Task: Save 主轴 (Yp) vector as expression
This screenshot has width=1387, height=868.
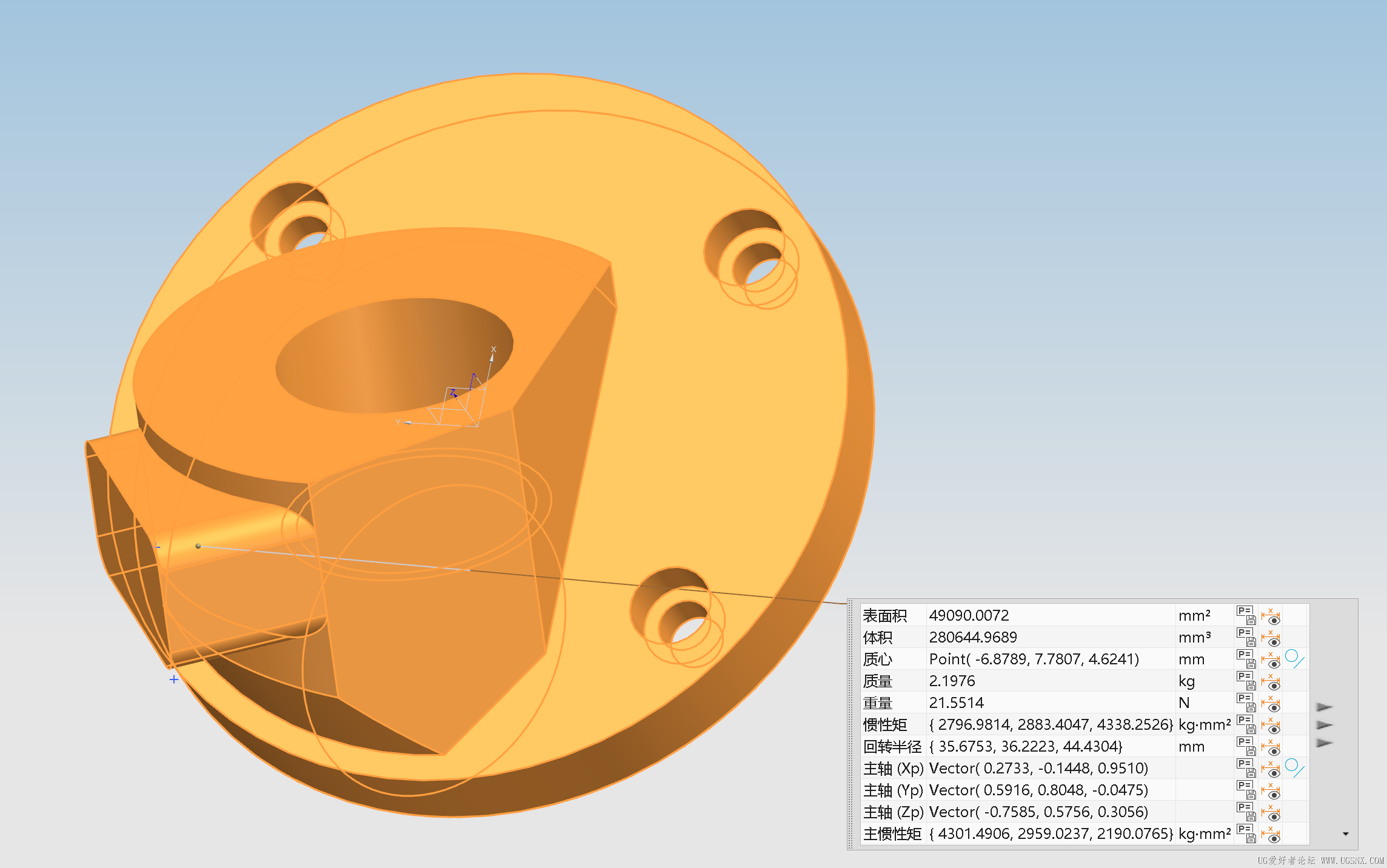Action: [x=1246, y=790]
